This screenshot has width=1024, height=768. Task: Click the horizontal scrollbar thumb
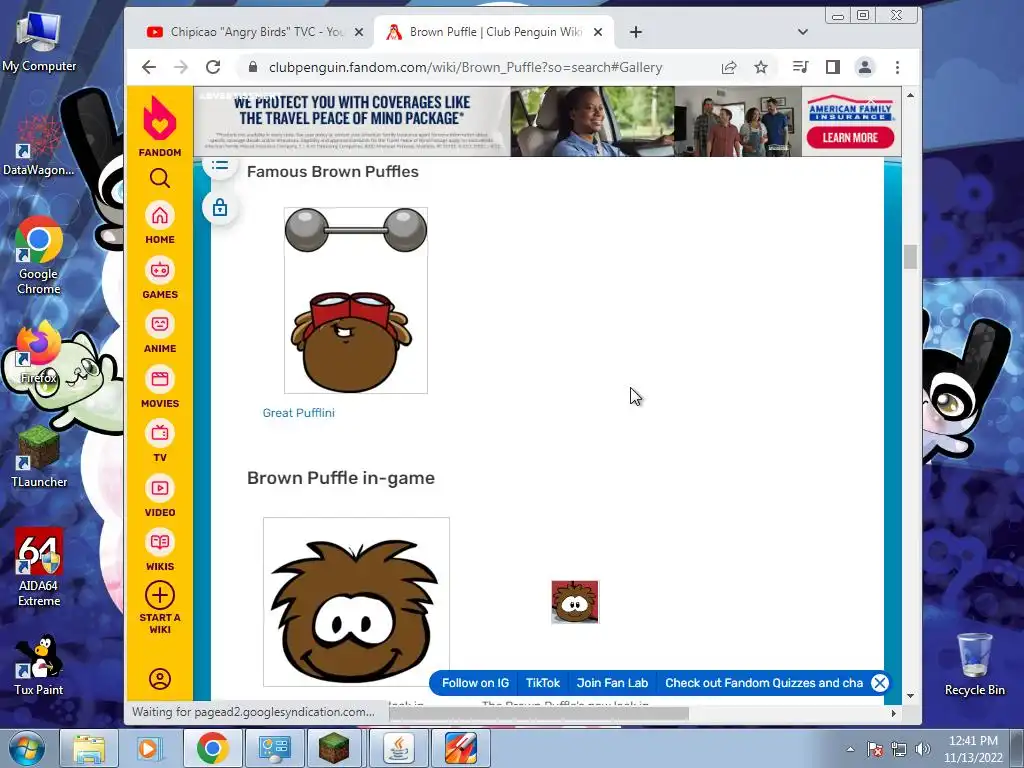[539, 713]
